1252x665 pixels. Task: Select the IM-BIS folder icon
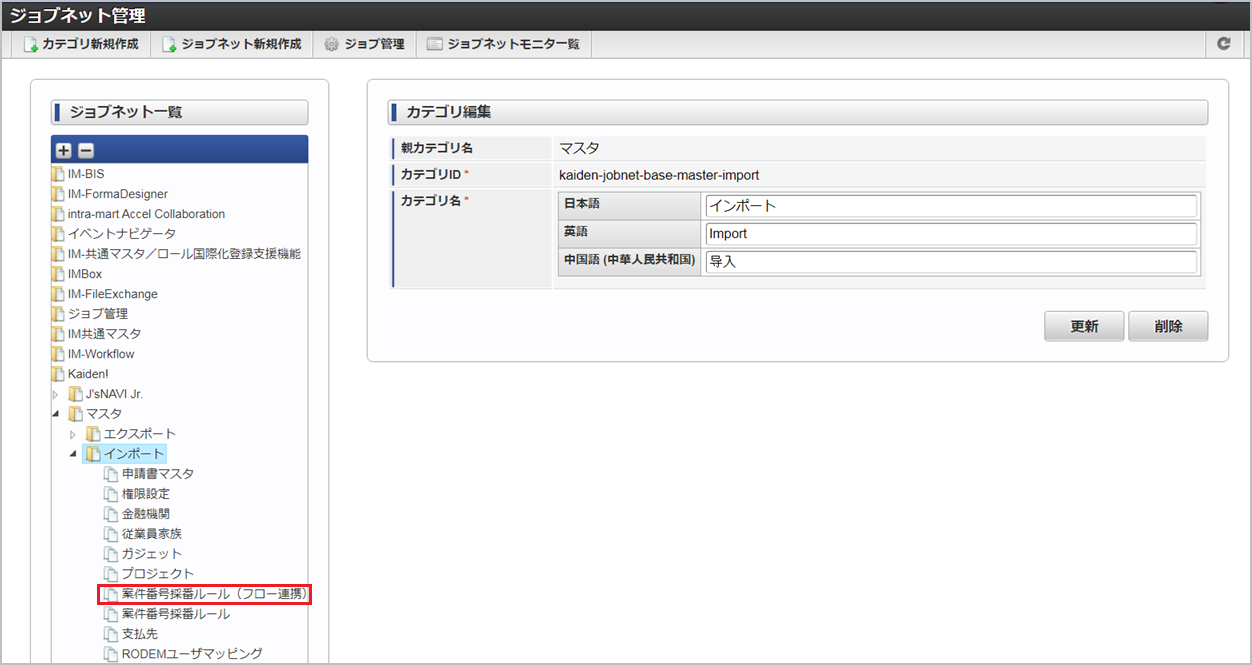coord(58,174)
